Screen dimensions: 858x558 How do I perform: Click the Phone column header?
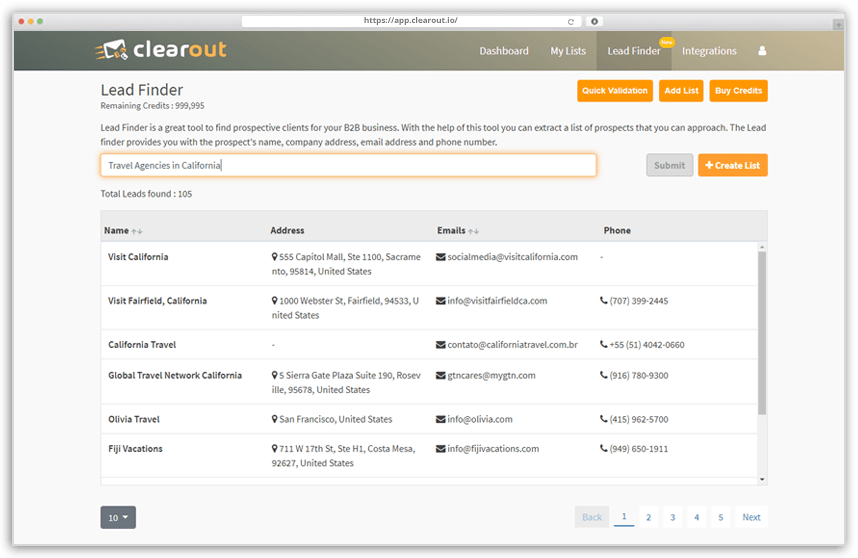coord(617,231)
